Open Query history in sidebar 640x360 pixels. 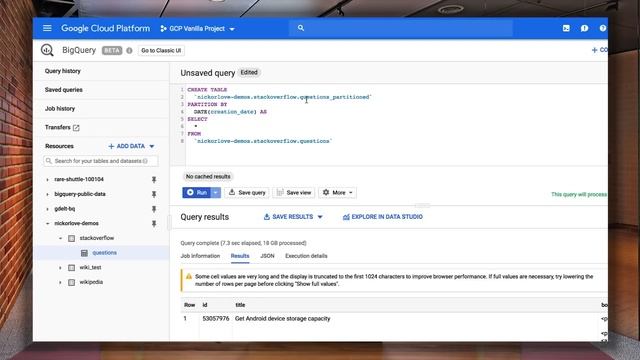click(63, 71)
